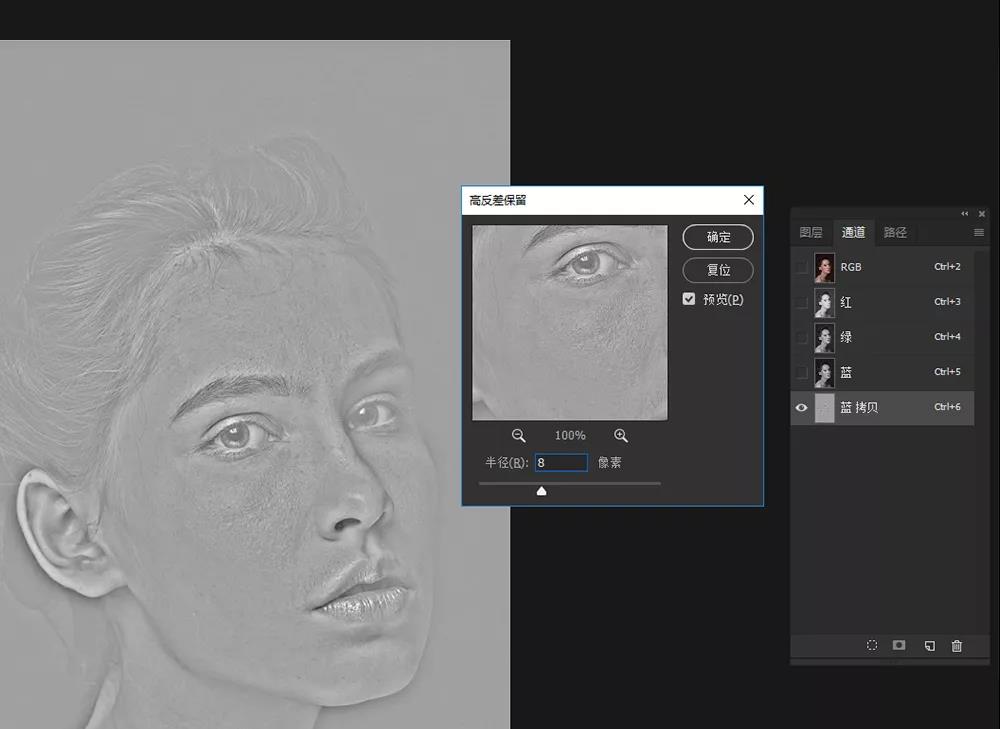Confirm with the 确定 button
The image size is (1000, 729).
[718, 237]
